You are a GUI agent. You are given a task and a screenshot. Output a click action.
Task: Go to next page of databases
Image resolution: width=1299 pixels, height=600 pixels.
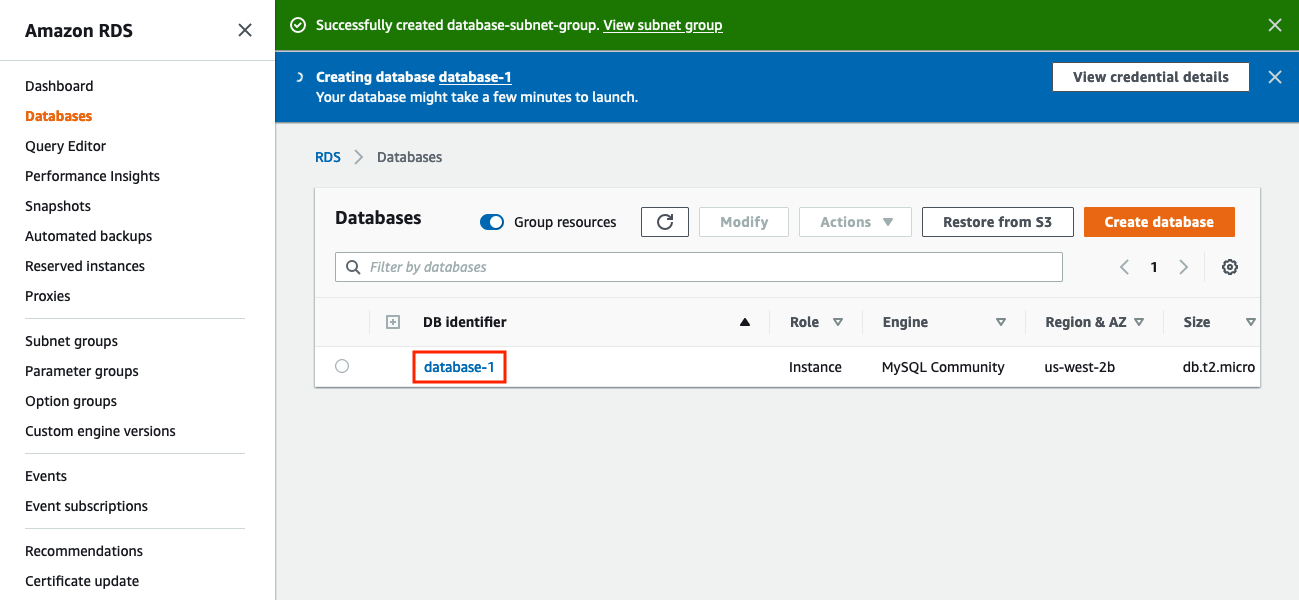click(x=1184, y=267)
